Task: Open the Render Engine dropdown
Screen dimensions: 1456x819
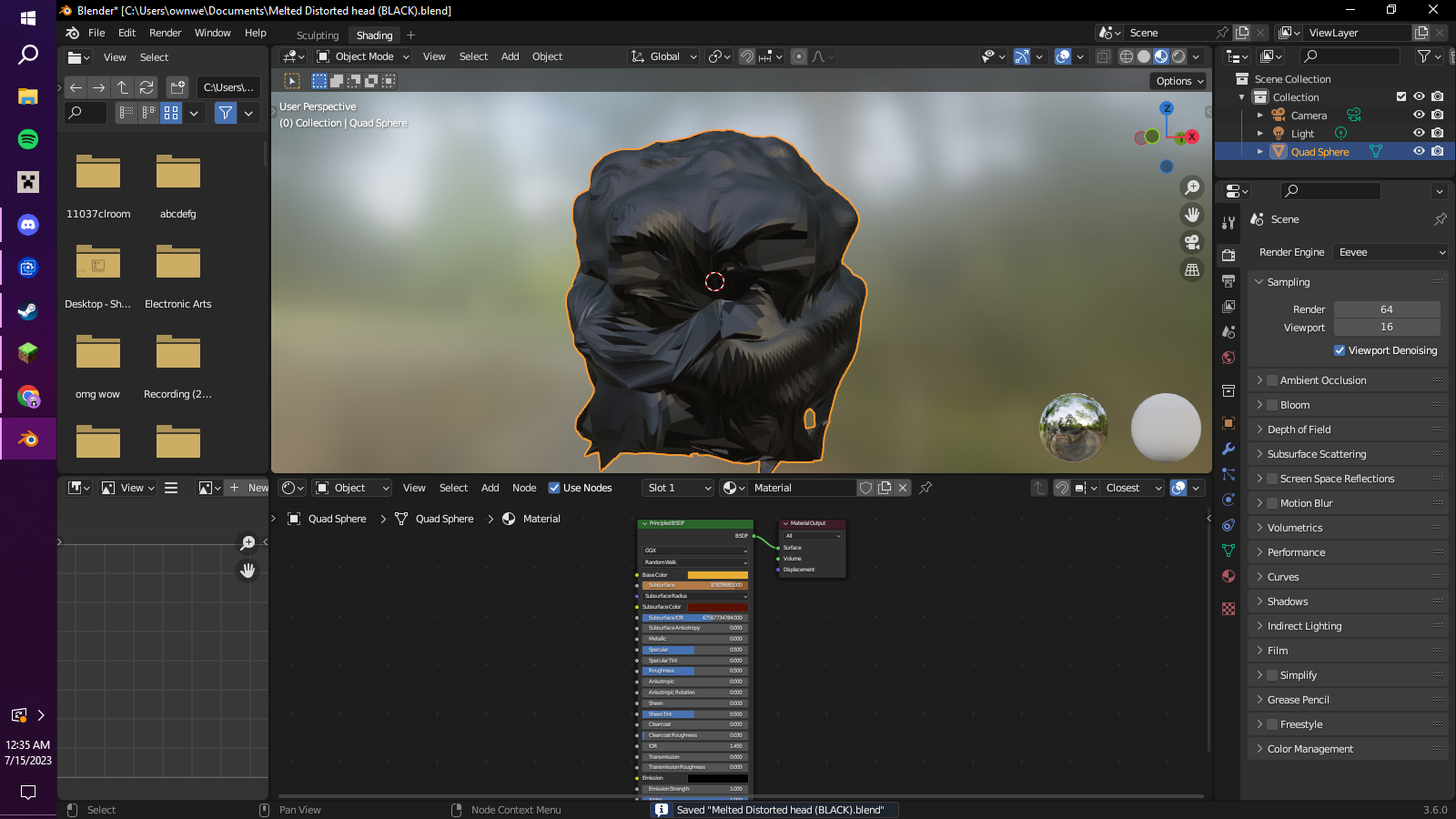Action: 1390,252
